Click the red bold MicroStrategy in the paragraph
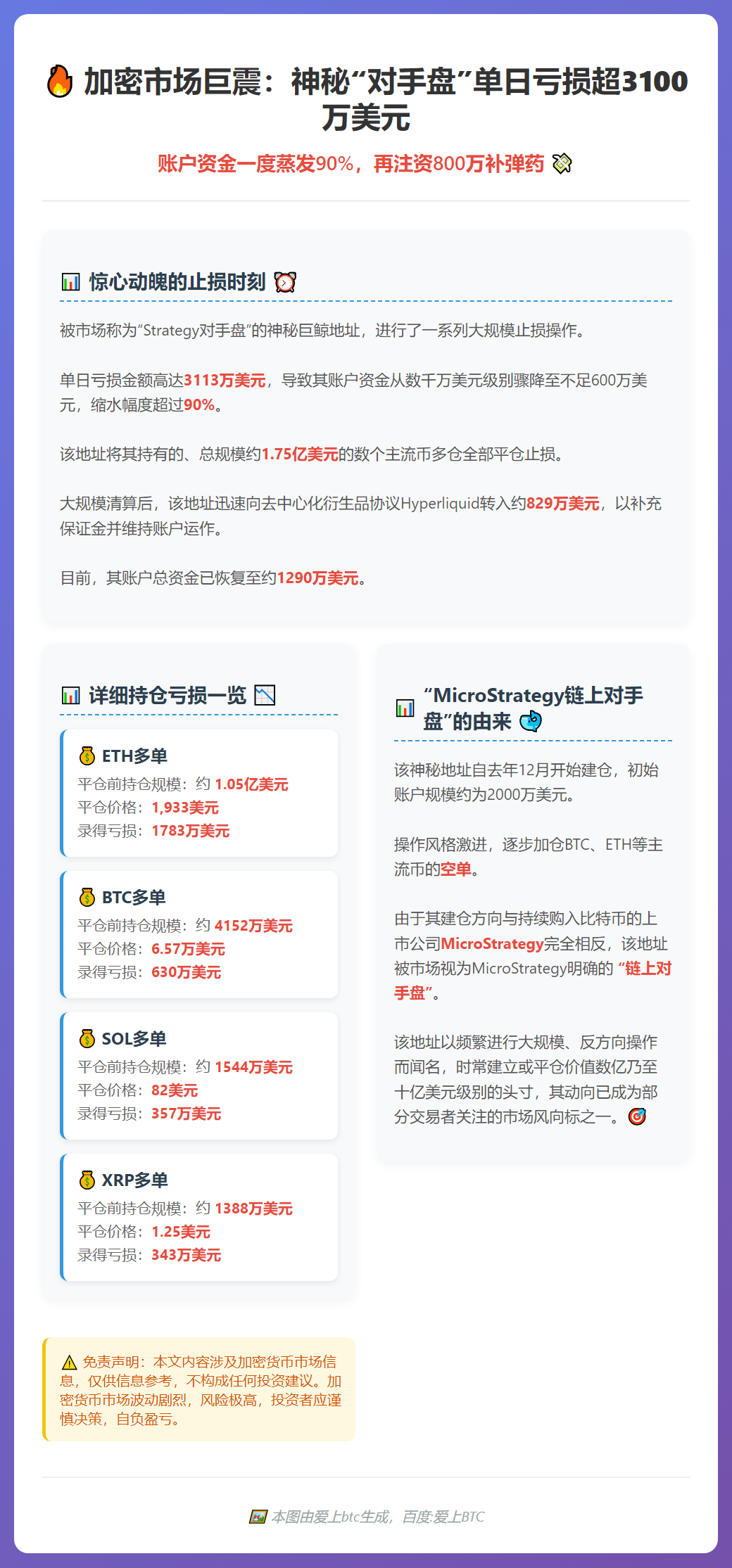 pos(492,944)
